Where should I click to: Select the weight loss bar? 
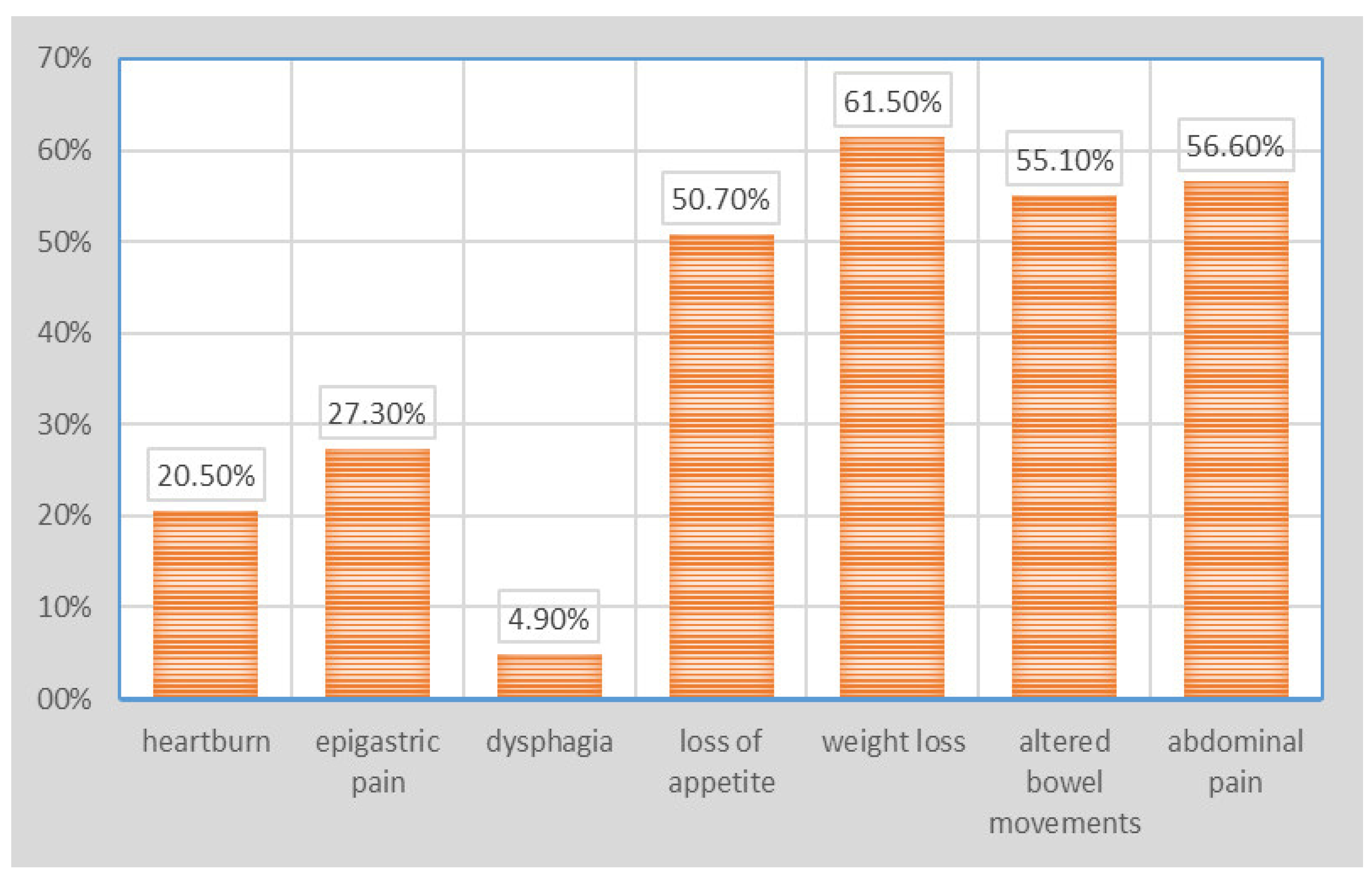(892, 417)
